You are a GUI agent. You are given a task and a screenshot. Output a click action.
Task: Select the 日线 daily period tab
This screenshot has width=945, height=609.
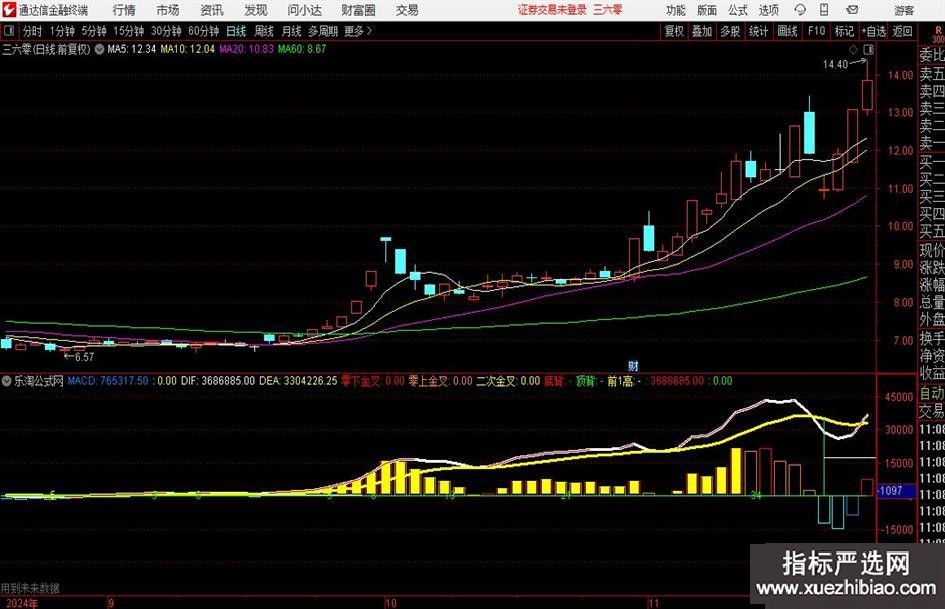click(236, 31)
